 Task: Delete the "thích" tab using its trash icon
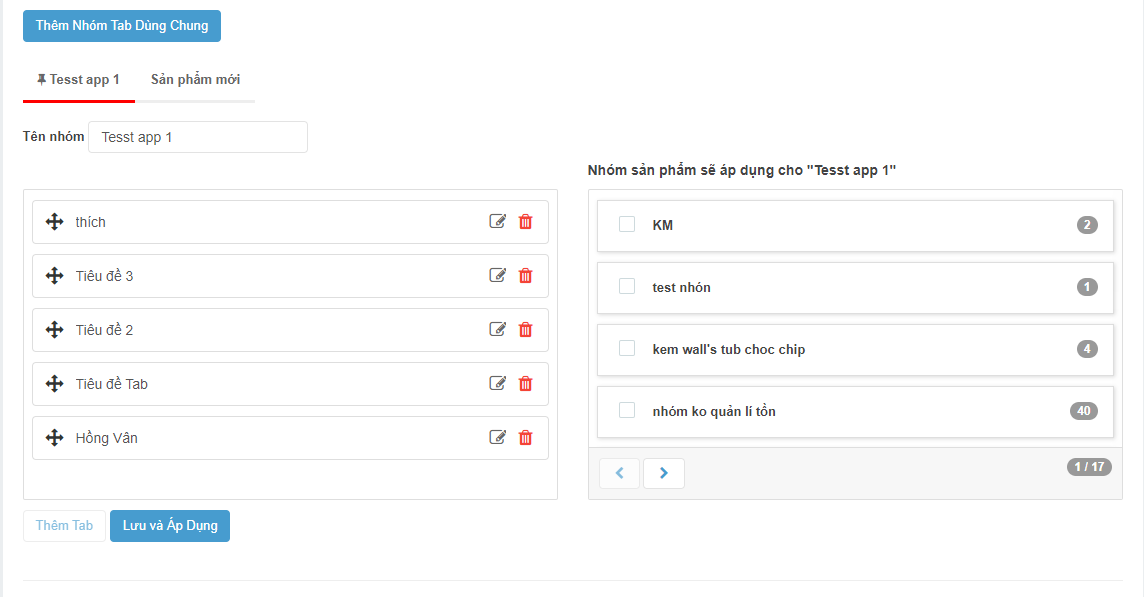click(x=525, y=222)
